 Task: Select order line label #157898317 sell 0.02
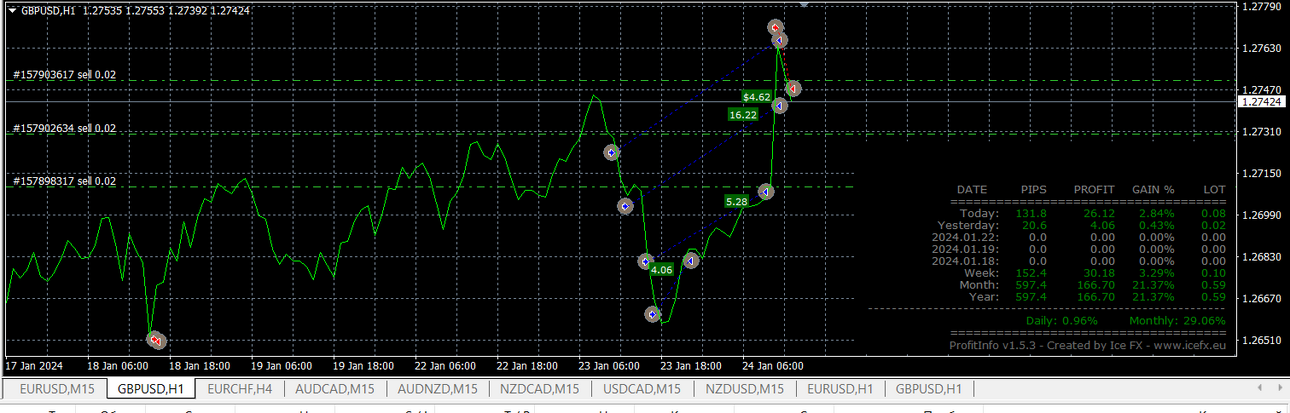coord(64,181)
